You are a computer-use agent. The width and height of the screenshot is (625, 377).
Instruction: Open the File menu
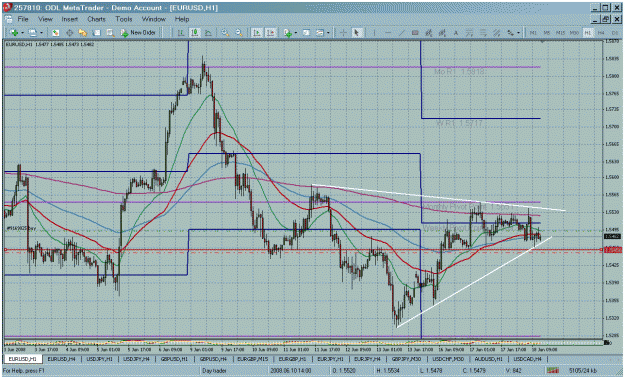click(23, 19)
